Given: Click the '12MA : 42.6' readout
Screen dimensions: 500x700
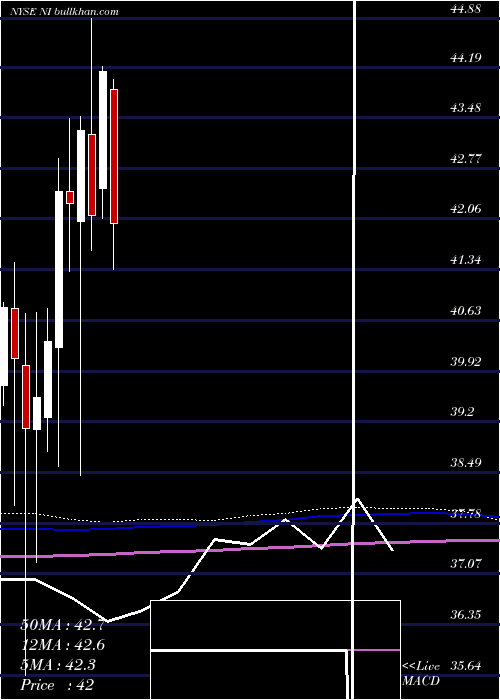Looking at the screenshot, I should (x=63, y=645).
